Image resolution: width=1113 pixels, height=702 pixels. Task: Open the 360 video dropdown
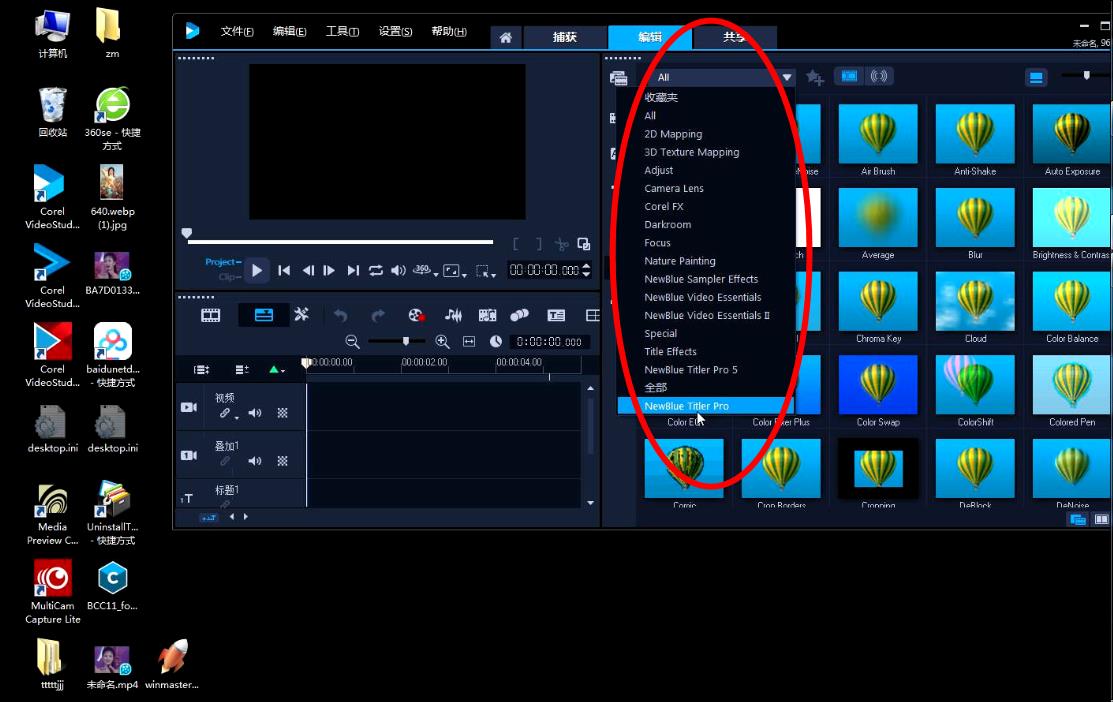(424, 270)
